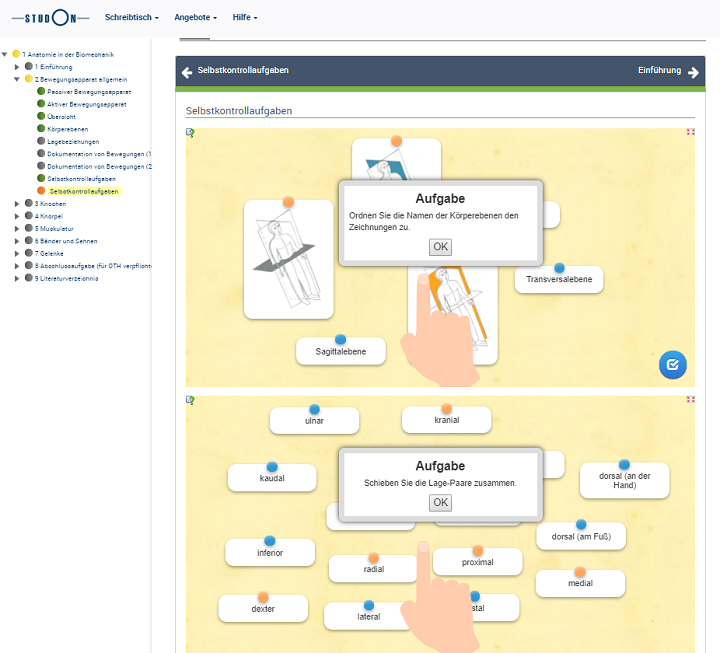Image resolution: width=720 pixels, height=653 pixels.
Task: Enter fullscreen for the first exercise
Action: pyautogui.click(x=690, y=132)
